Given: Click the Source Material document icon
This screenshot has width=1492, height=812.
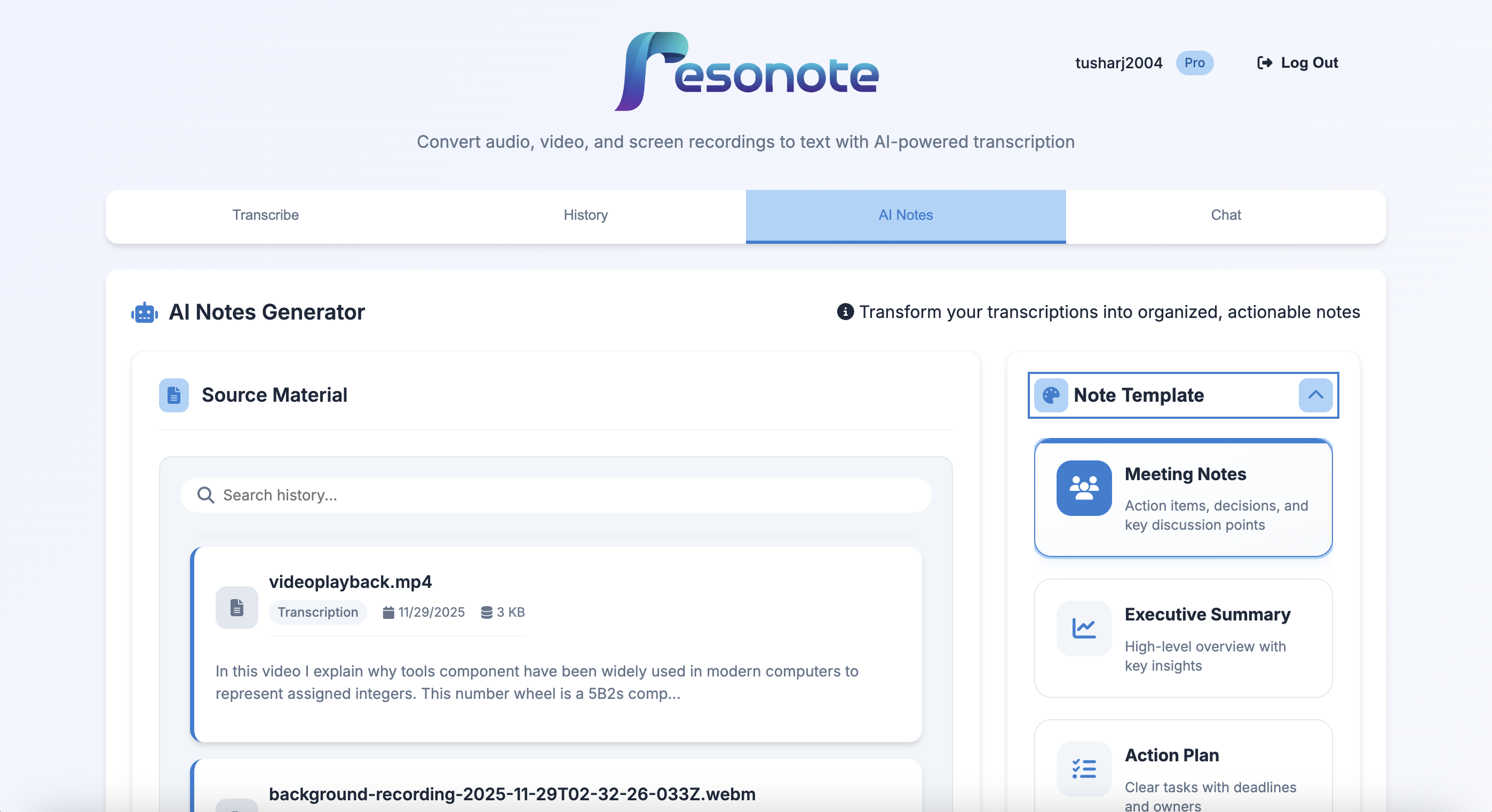Looking at the screenshot, I should pyautogui.click(x=173, y=395).
